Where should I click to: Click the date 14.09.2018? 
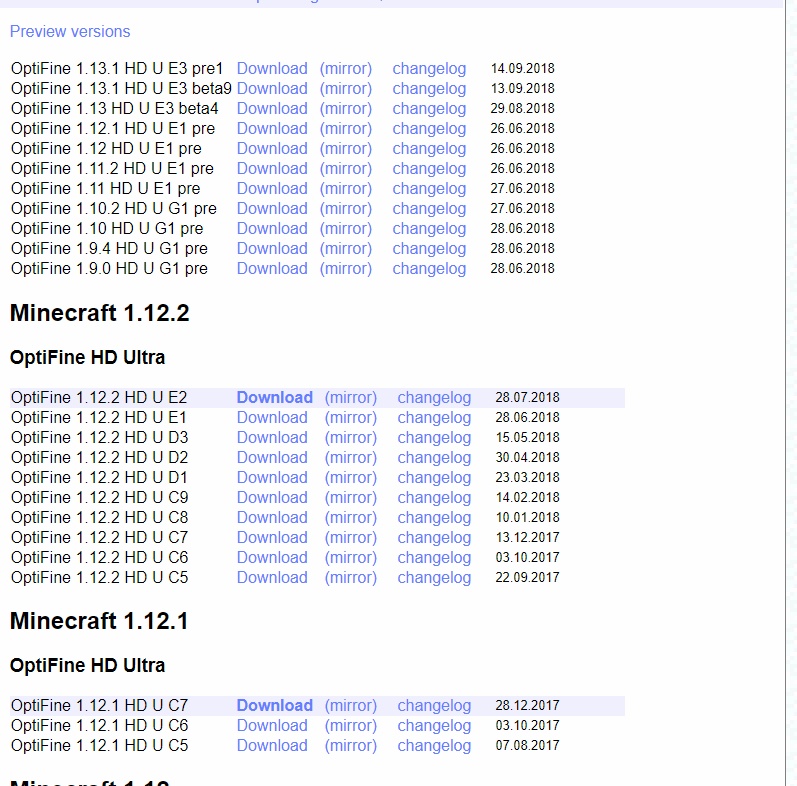pyautogui.click(x=523, y=68)
